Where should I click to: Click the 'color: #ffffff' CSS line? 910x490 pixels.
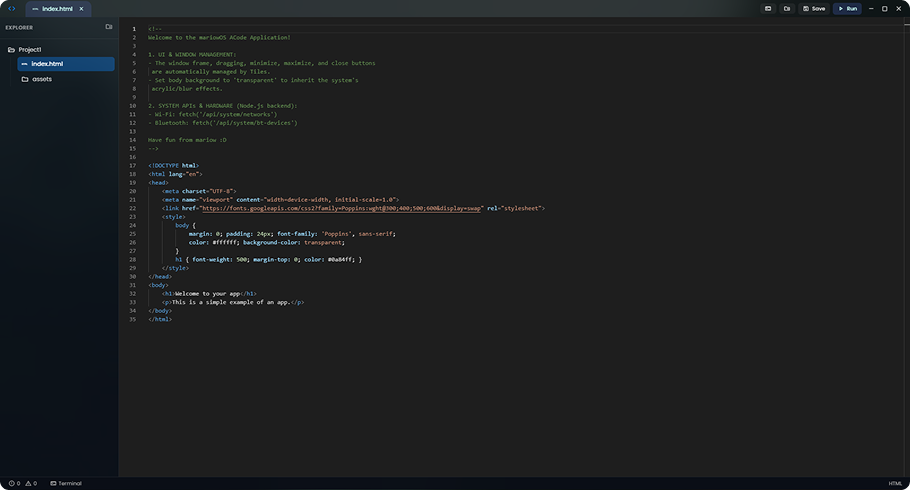point(266,242)
